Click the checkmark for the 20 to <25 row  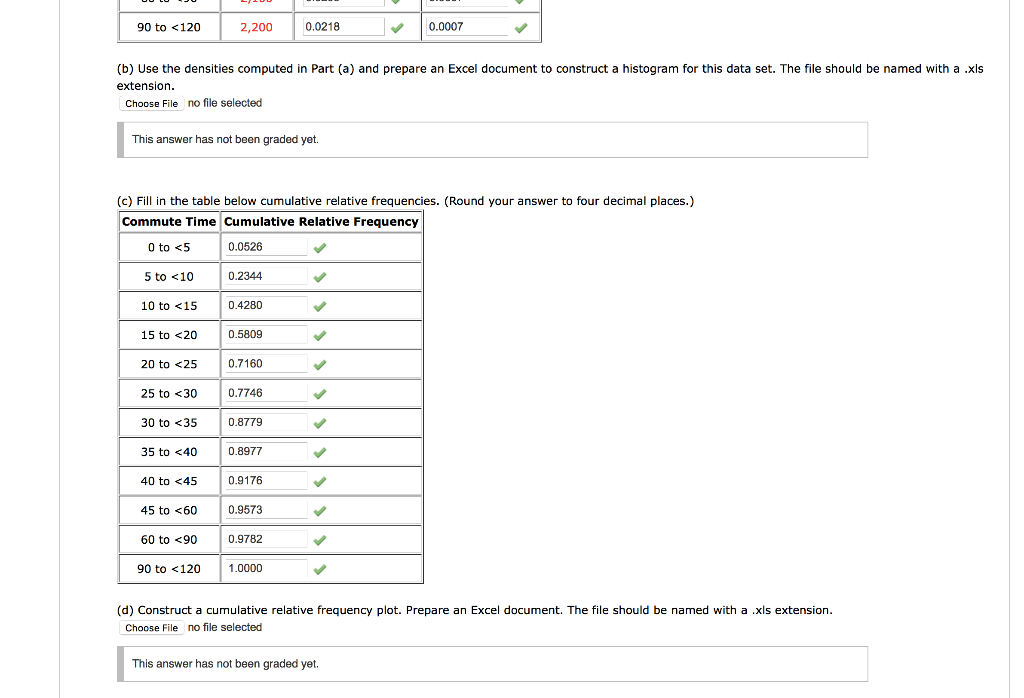click(319, 364)
